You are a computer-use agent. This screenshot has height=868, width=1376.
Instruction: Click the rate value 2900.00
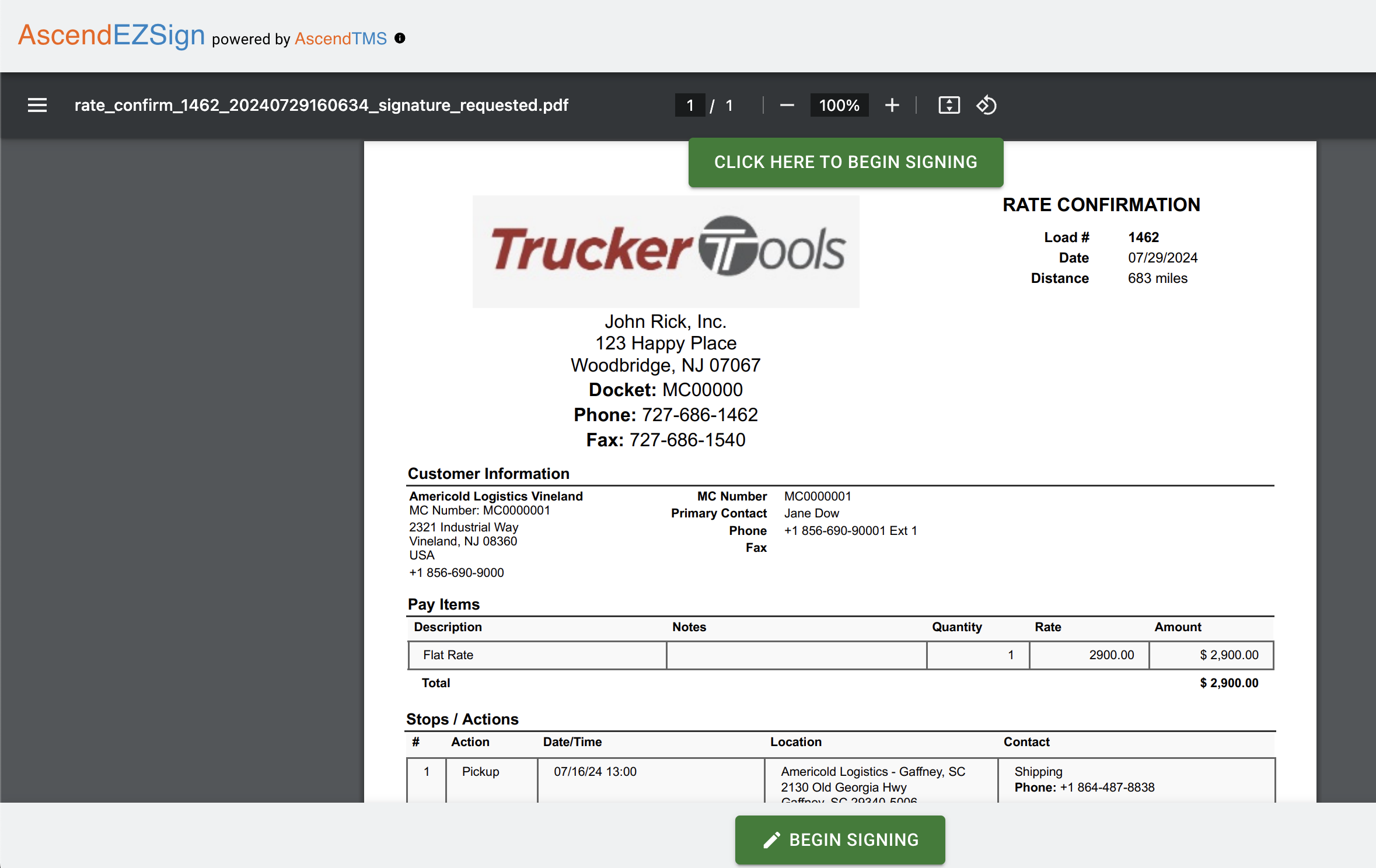[1112, 655]
